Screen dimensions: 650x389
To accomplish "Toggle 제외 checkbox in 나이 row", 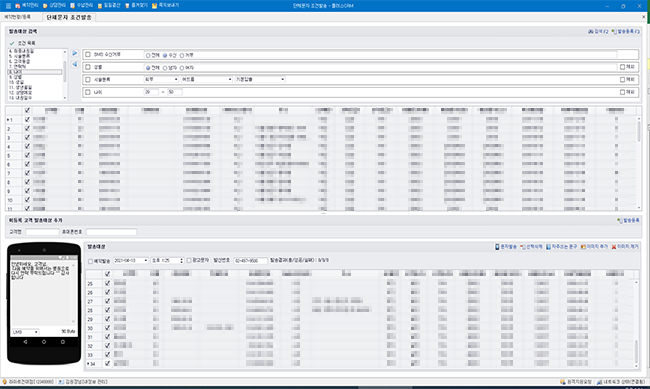I will point(622,92).
